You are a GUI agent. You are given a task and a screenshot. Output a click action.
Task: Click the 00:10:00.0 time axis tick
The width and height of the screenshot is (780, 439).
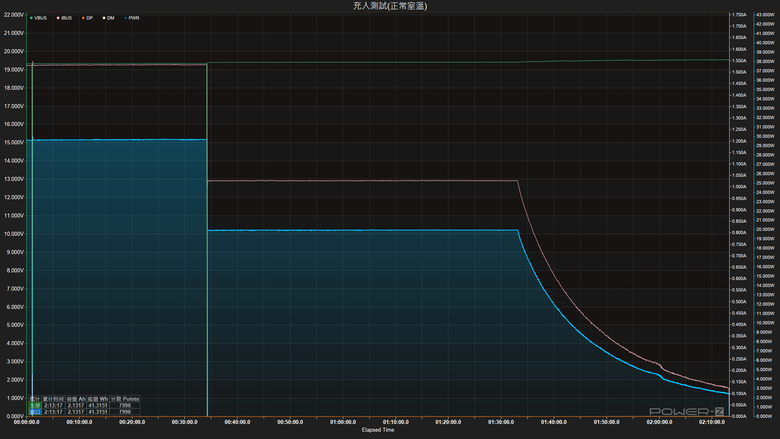pos(80,422)
